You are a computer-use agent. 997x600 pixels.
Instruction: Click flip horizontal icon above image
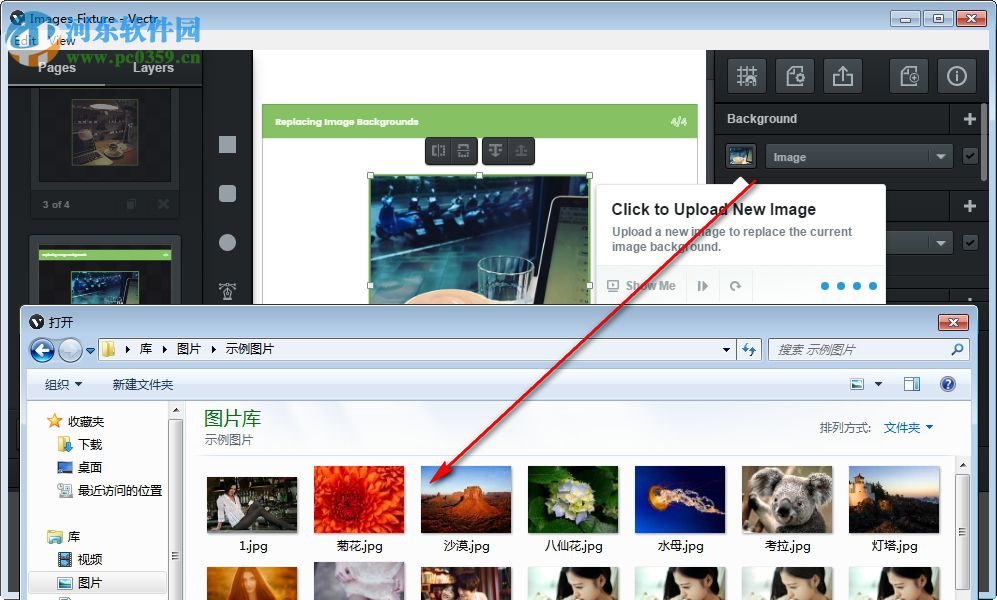click(x=439, y=151)
